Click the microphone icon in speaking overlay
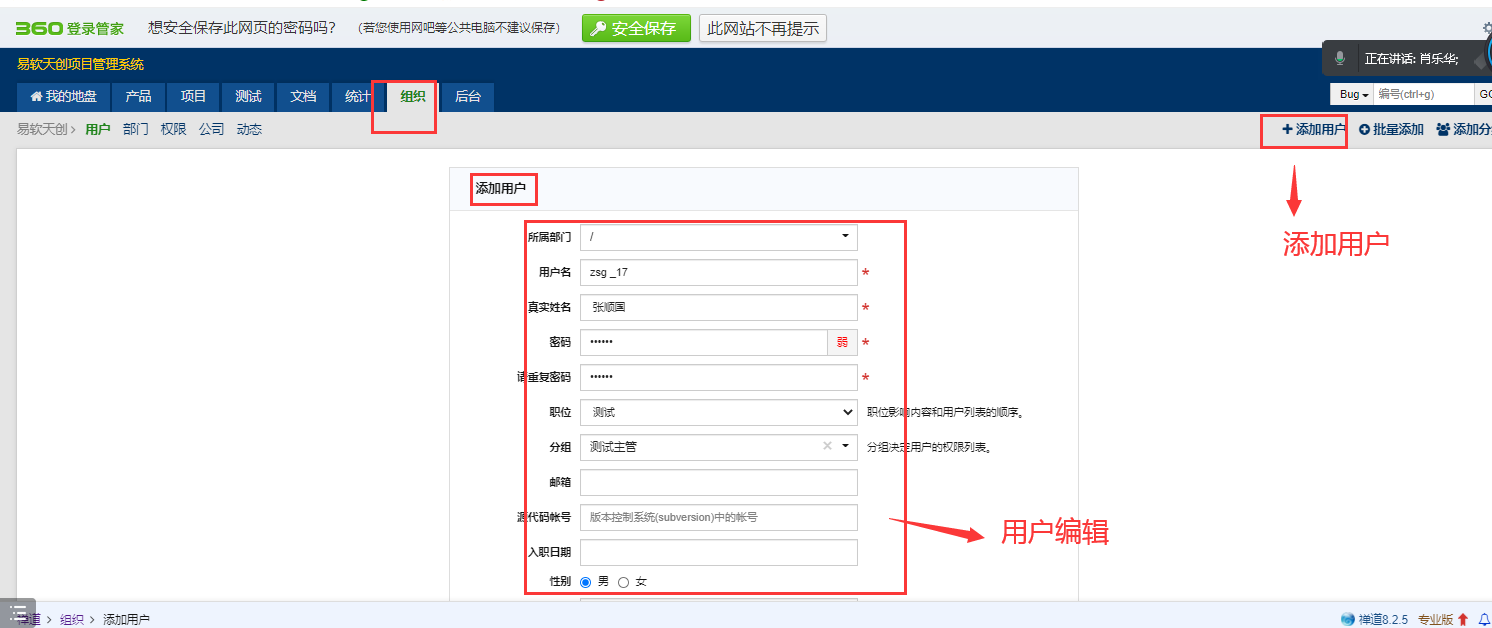This screenshot has width=1492, height=628. 1340,59
